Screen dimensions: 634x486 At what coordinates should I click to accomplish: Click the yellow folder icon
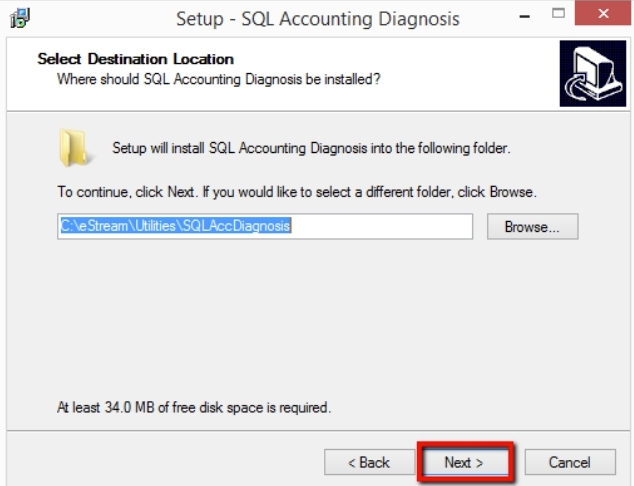74,148
